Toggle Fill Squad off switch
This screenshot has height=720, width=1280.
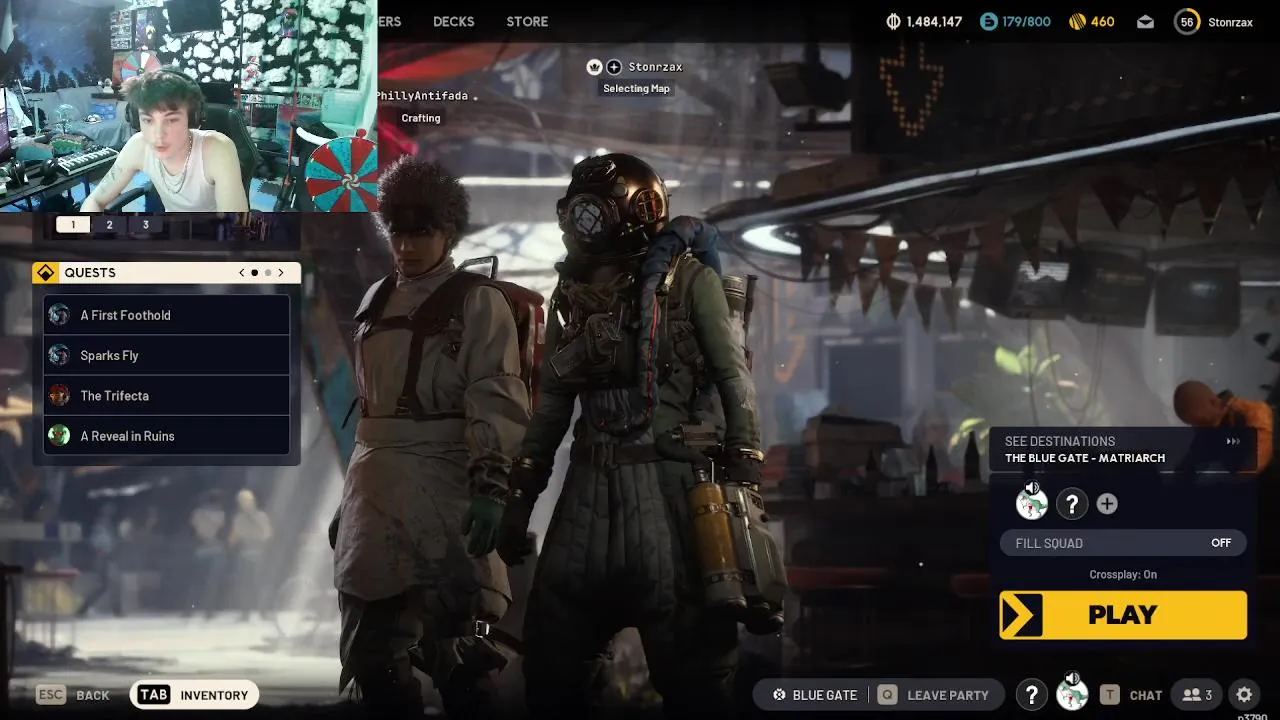pyautogui.click(x=1123, y=543)
